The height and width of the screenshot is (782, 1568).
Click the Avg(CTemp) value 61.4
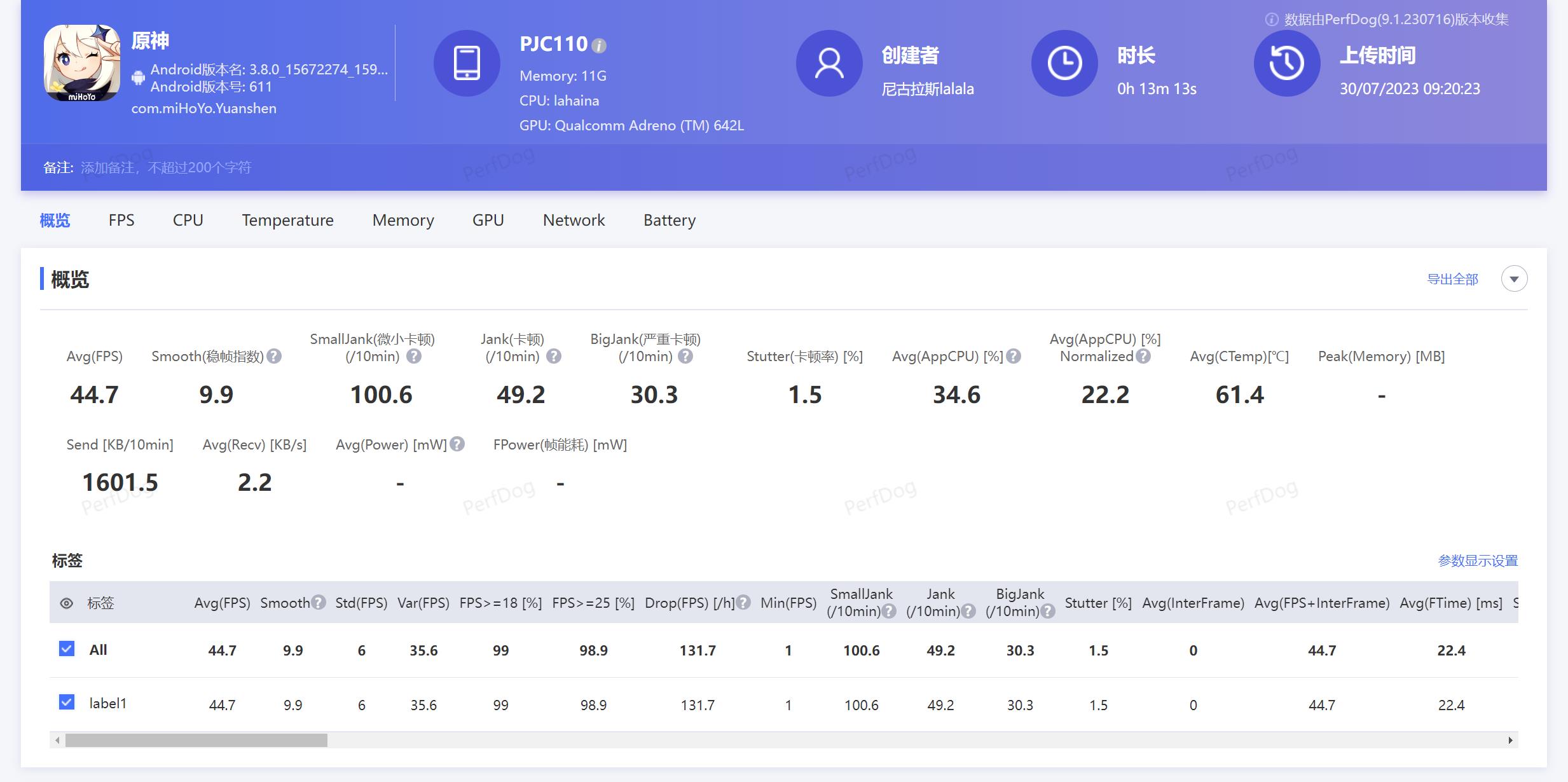tap(1239, 395)
